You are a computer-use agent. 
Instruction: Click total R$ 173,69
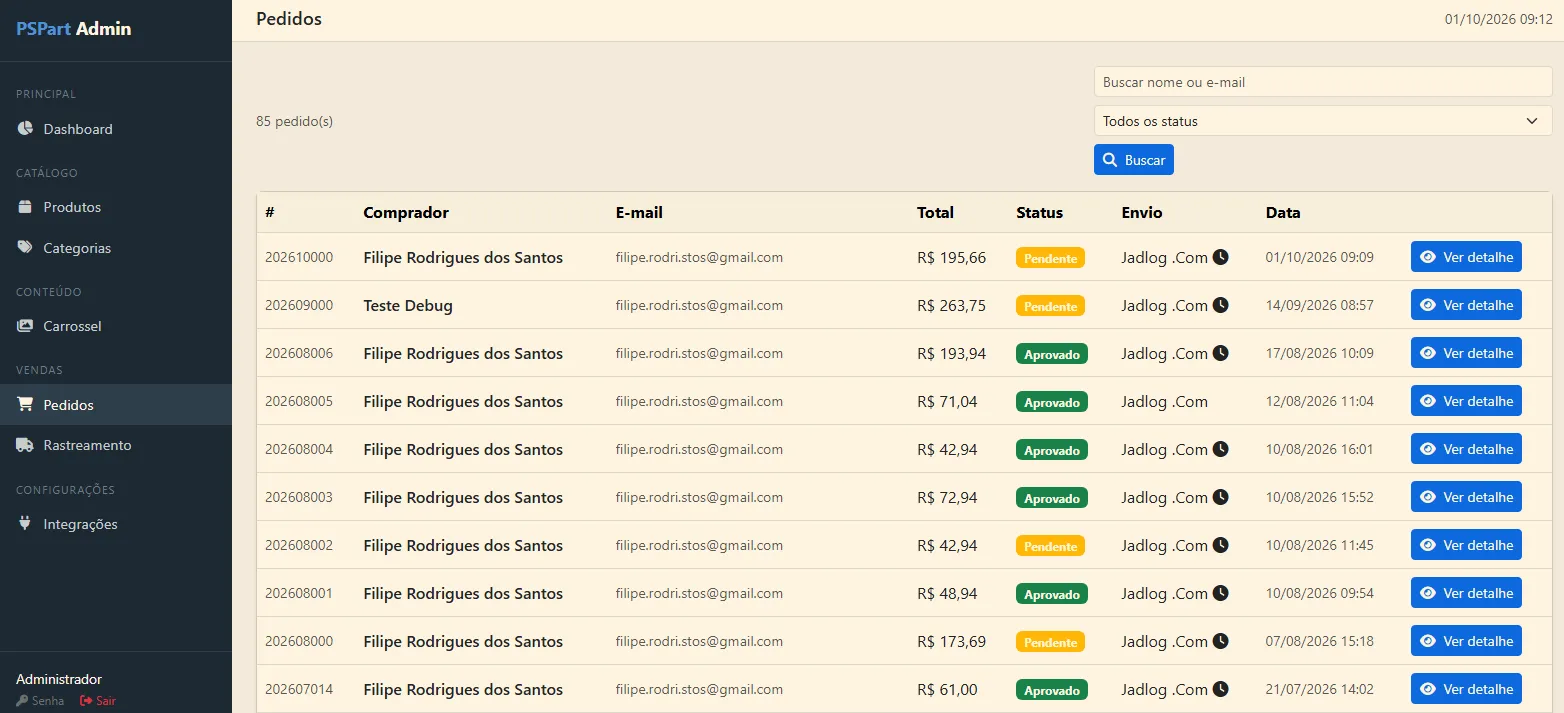pyautogui.click(x=951, y=641)
